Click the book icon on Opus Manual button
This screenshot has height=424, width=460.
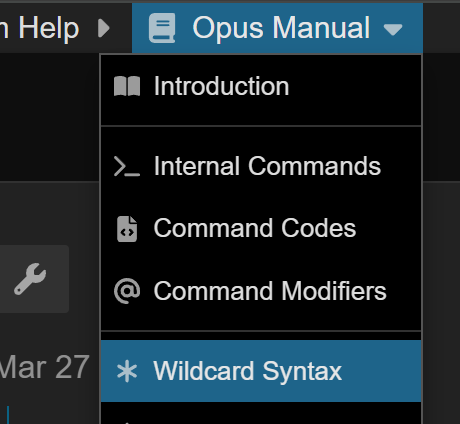click(x=162, y=28)
